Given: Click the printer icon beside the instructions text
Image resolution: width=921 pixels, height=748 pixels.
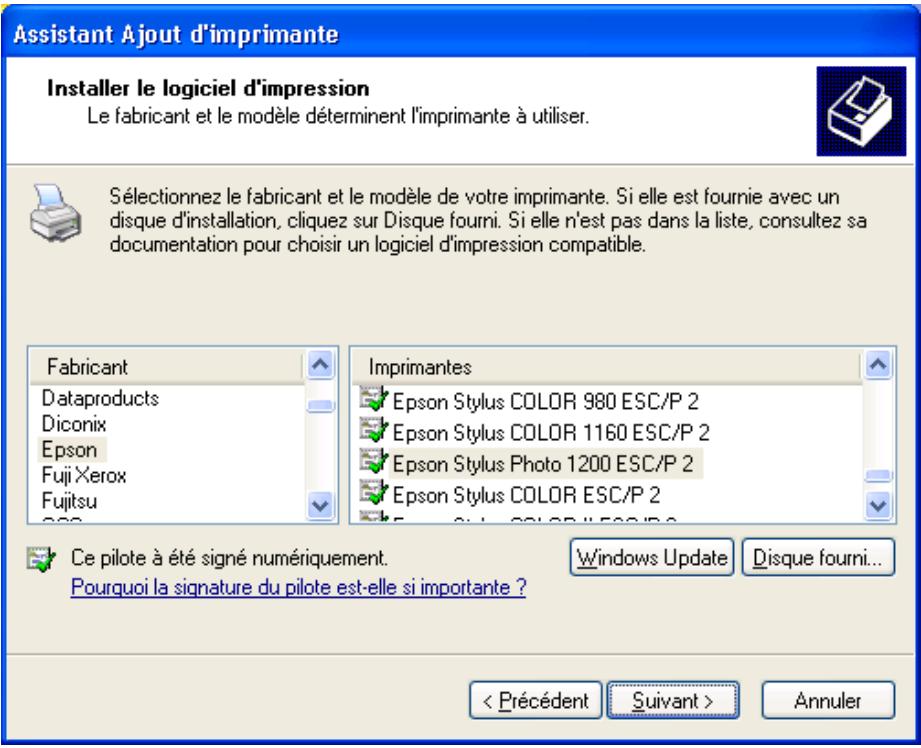Looking at the screenshot, I should click(55, 213).
